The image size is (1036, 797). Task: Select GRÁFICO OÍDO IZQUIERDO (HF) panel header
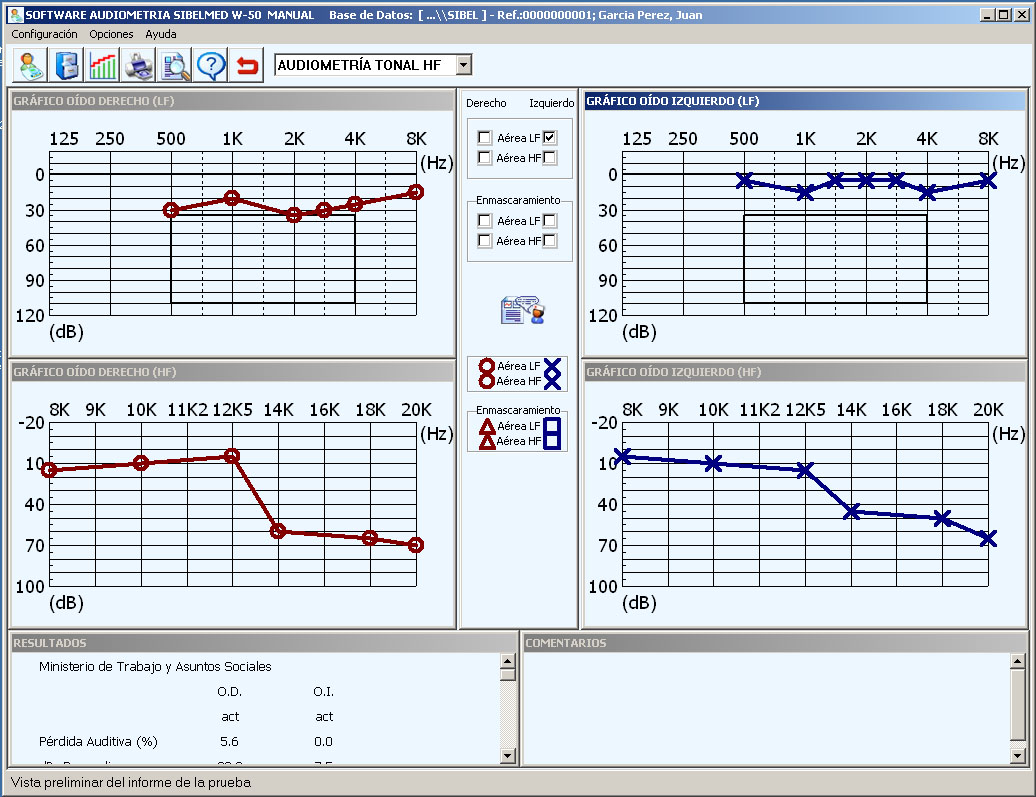tap(804, 372)
